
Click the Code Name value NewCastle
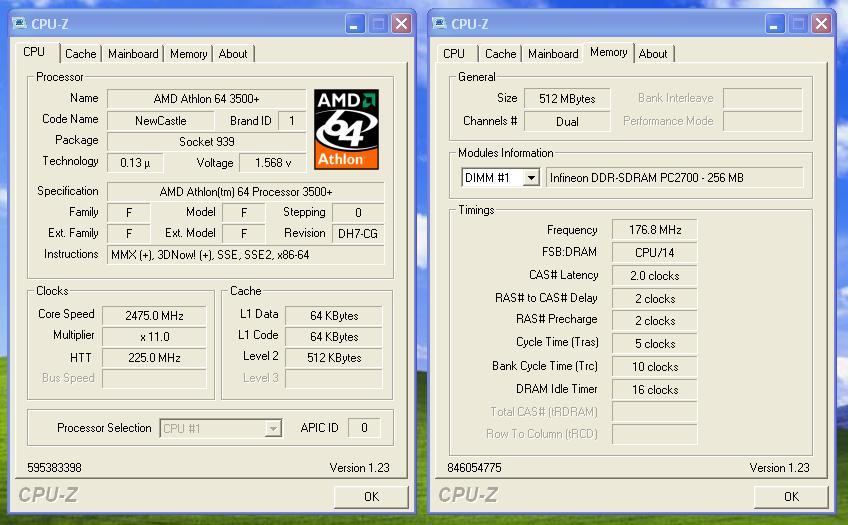tap(161, 121)
